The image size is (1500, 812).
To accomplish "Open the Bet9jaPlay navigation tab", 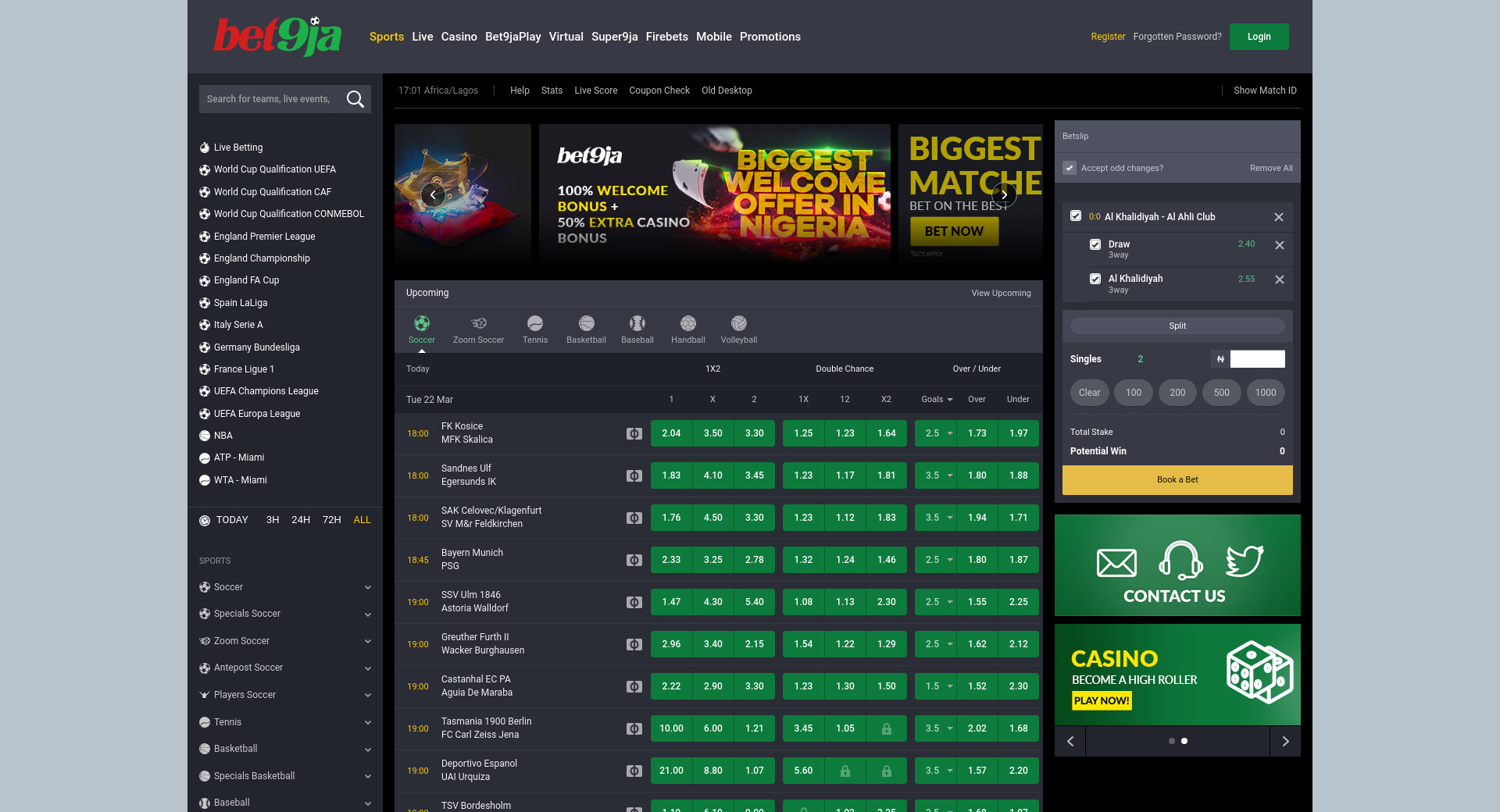I will coord(513,37).
